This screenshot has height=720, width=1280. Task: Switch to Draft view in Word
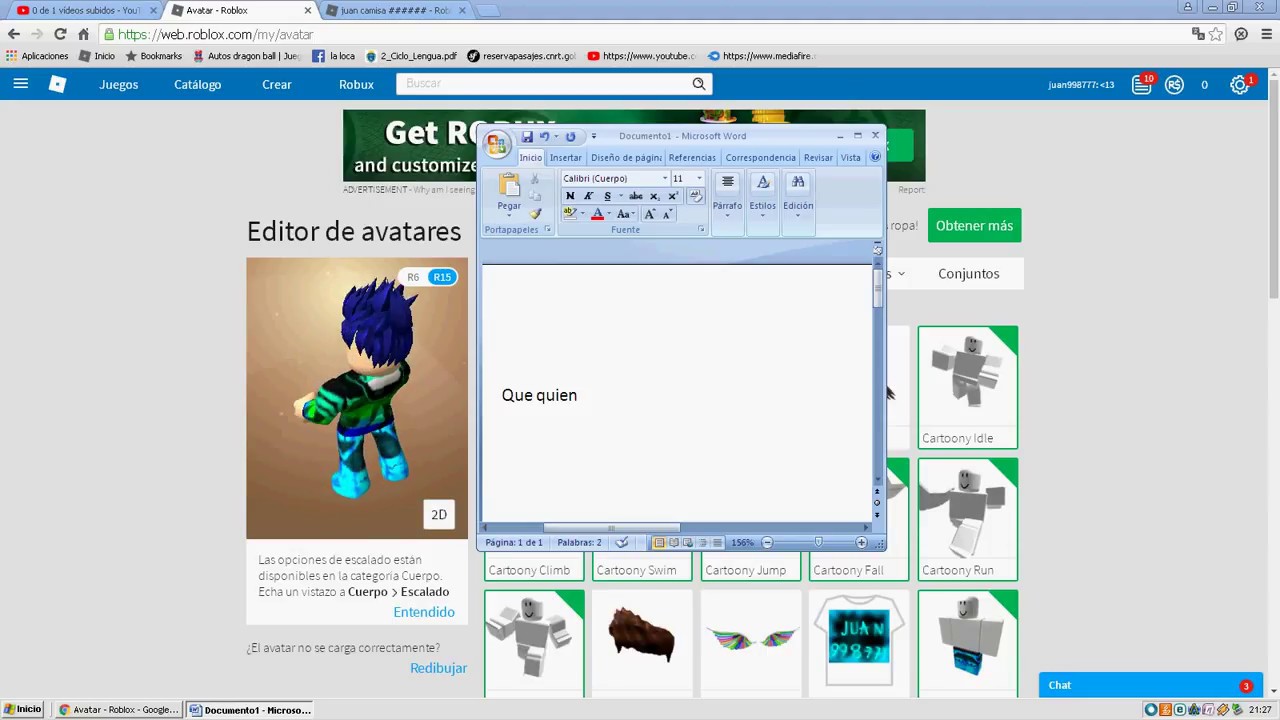click(x=716, y=542)
